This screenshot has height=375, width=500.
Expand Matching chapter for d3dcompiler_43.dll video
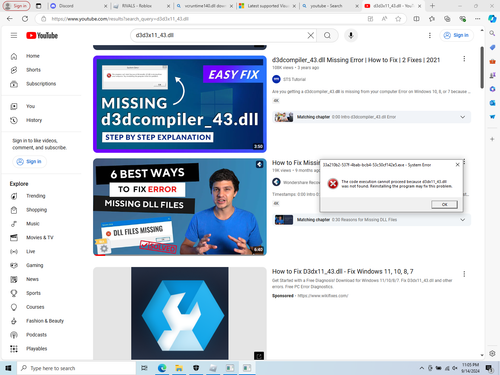(x=463, y=117)
